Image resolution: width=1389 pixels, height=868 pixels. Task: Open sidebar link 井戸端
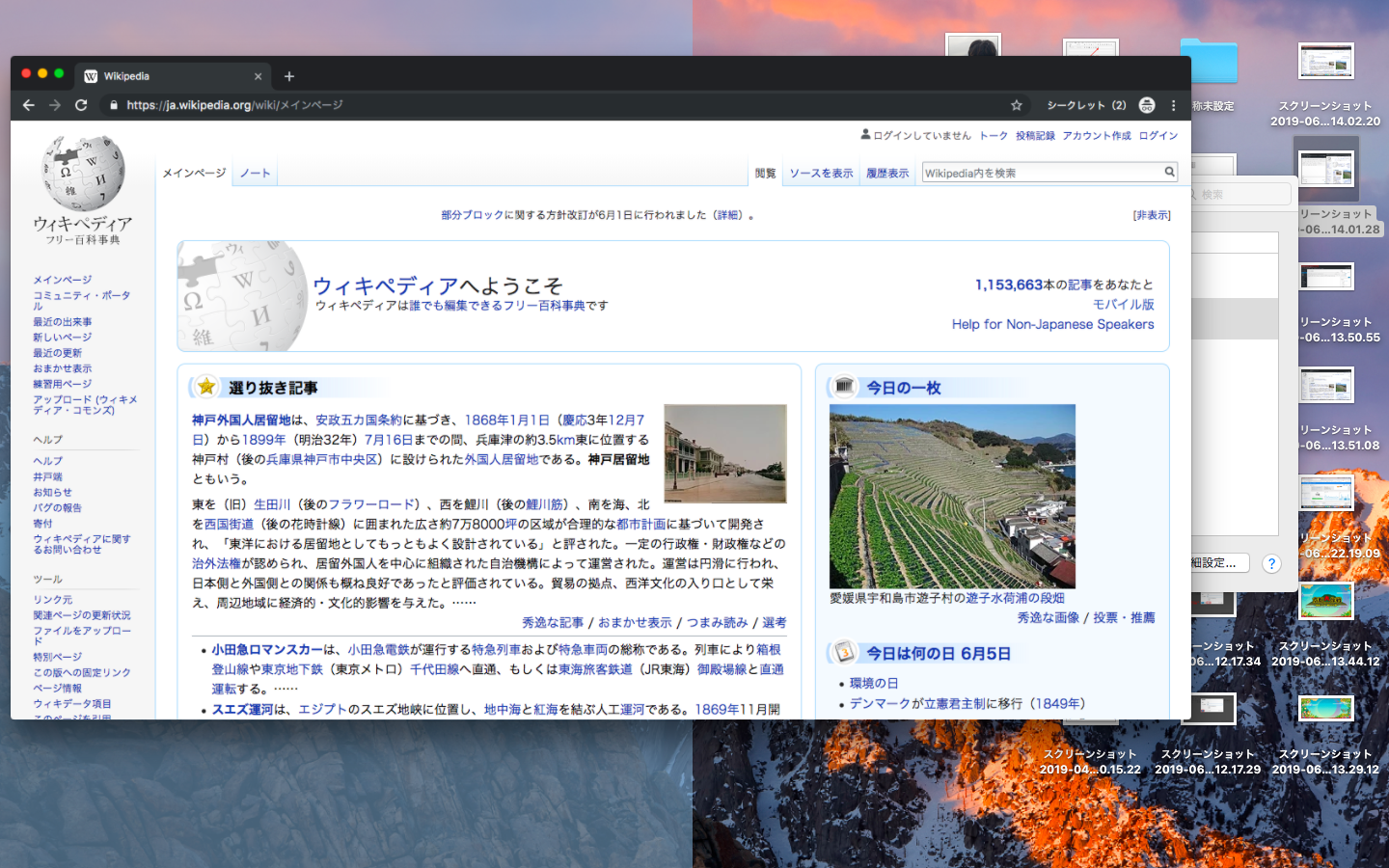point(47,476)
